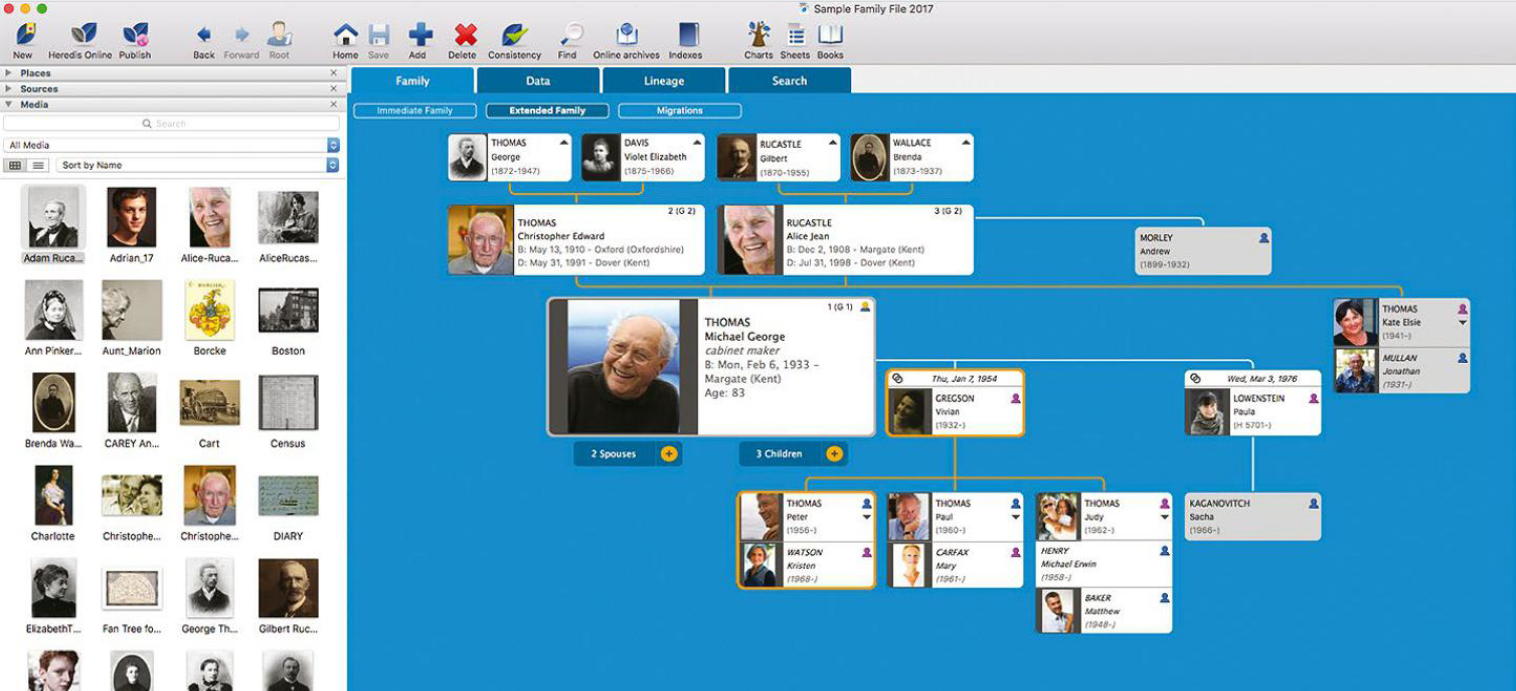Image resolution: width=1516 pixels, height=691 pixels.
Task: Click the media Search field
Action: coord(171,123)
